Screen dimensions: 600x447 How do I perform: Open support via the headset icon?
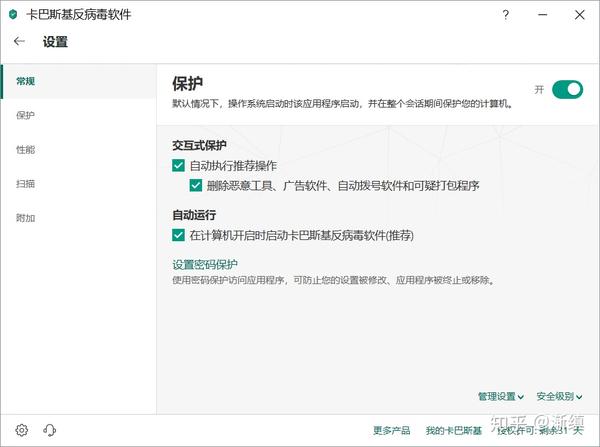[49, 430]
